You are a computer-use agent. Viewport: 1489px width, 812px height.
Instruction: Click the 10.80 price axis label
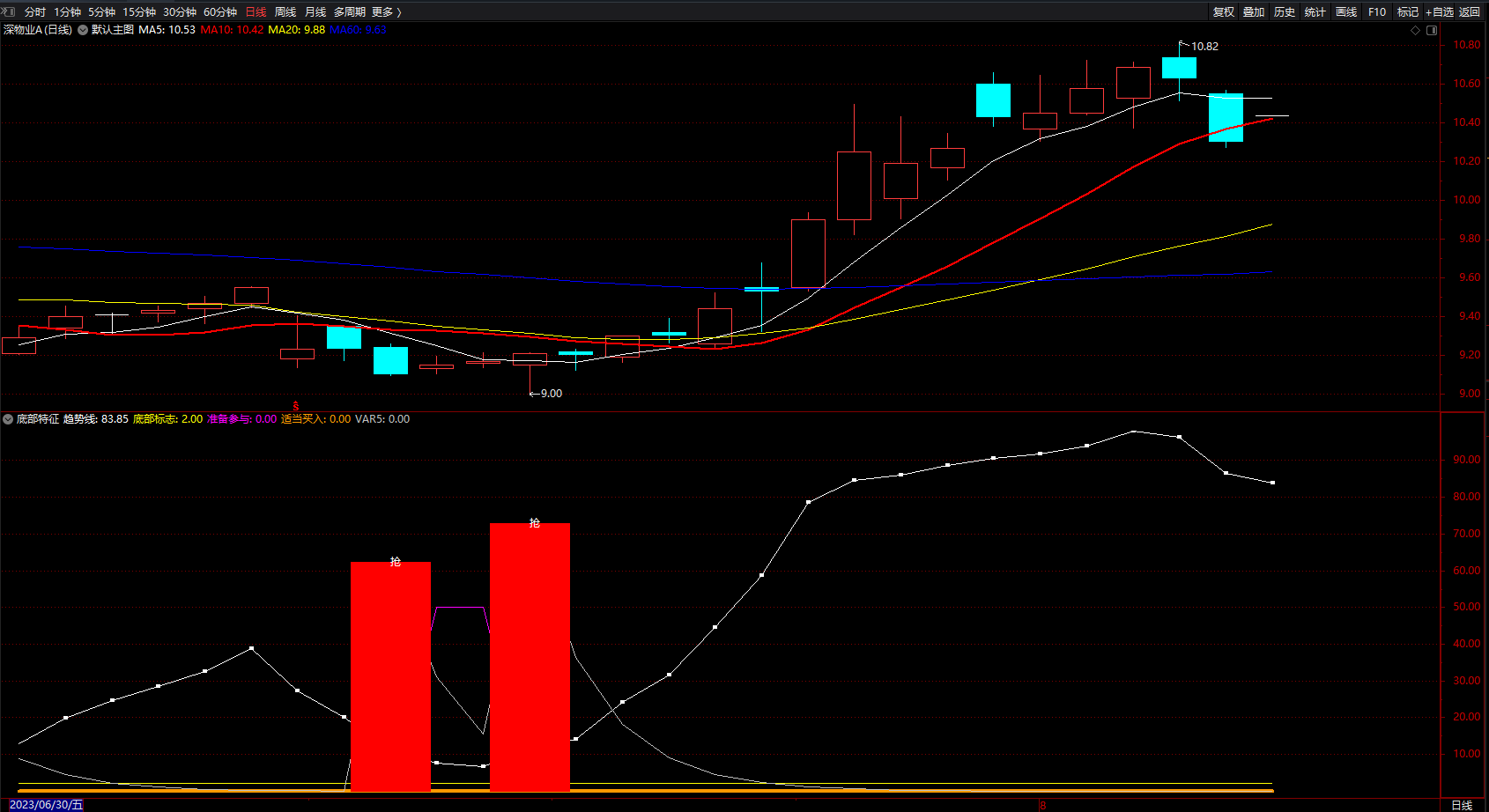pyautogui.click(x=1467, y=45)
